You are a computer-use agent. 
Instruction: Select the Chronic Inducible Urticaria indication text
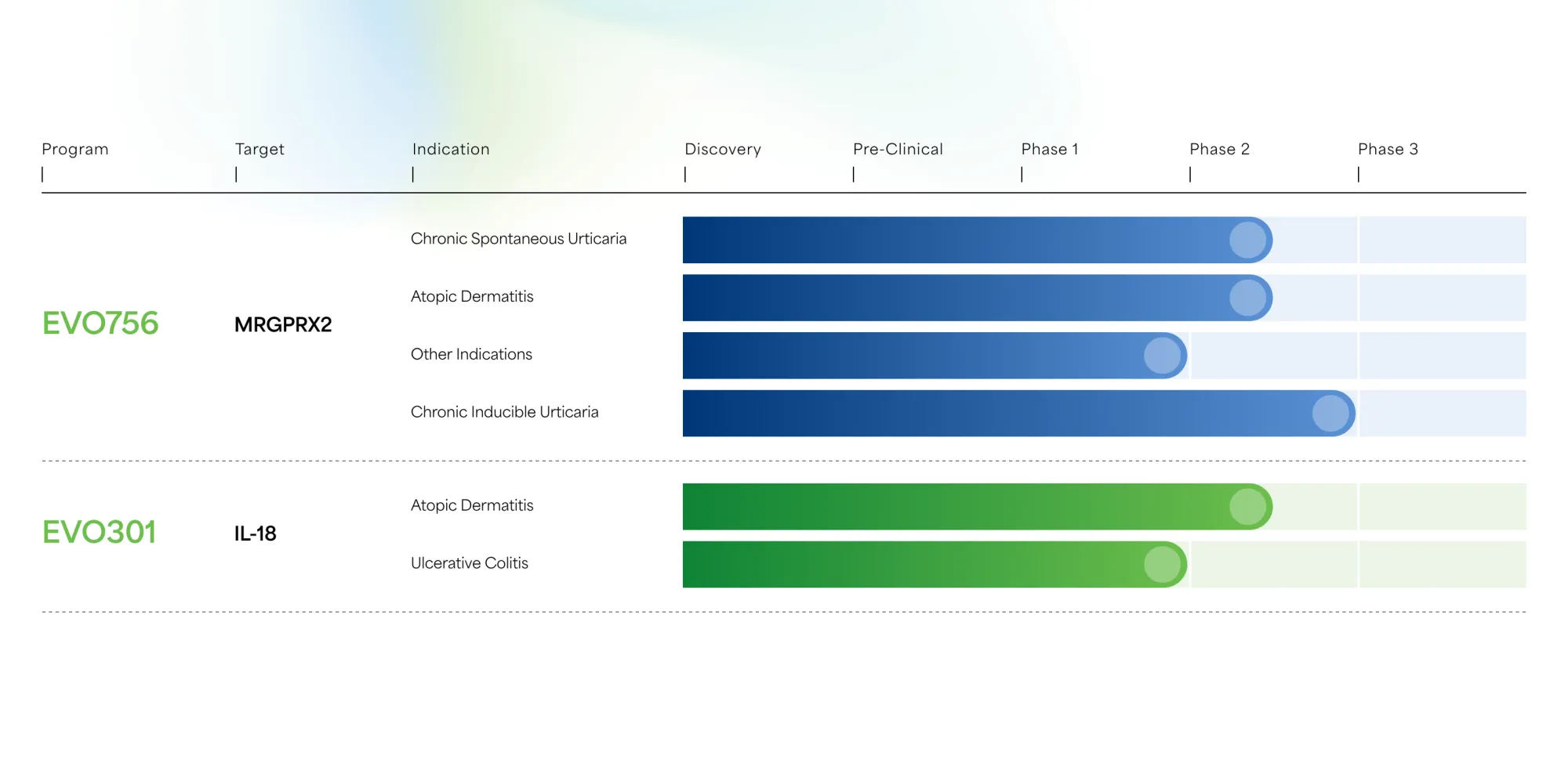(x=504, y=412)
